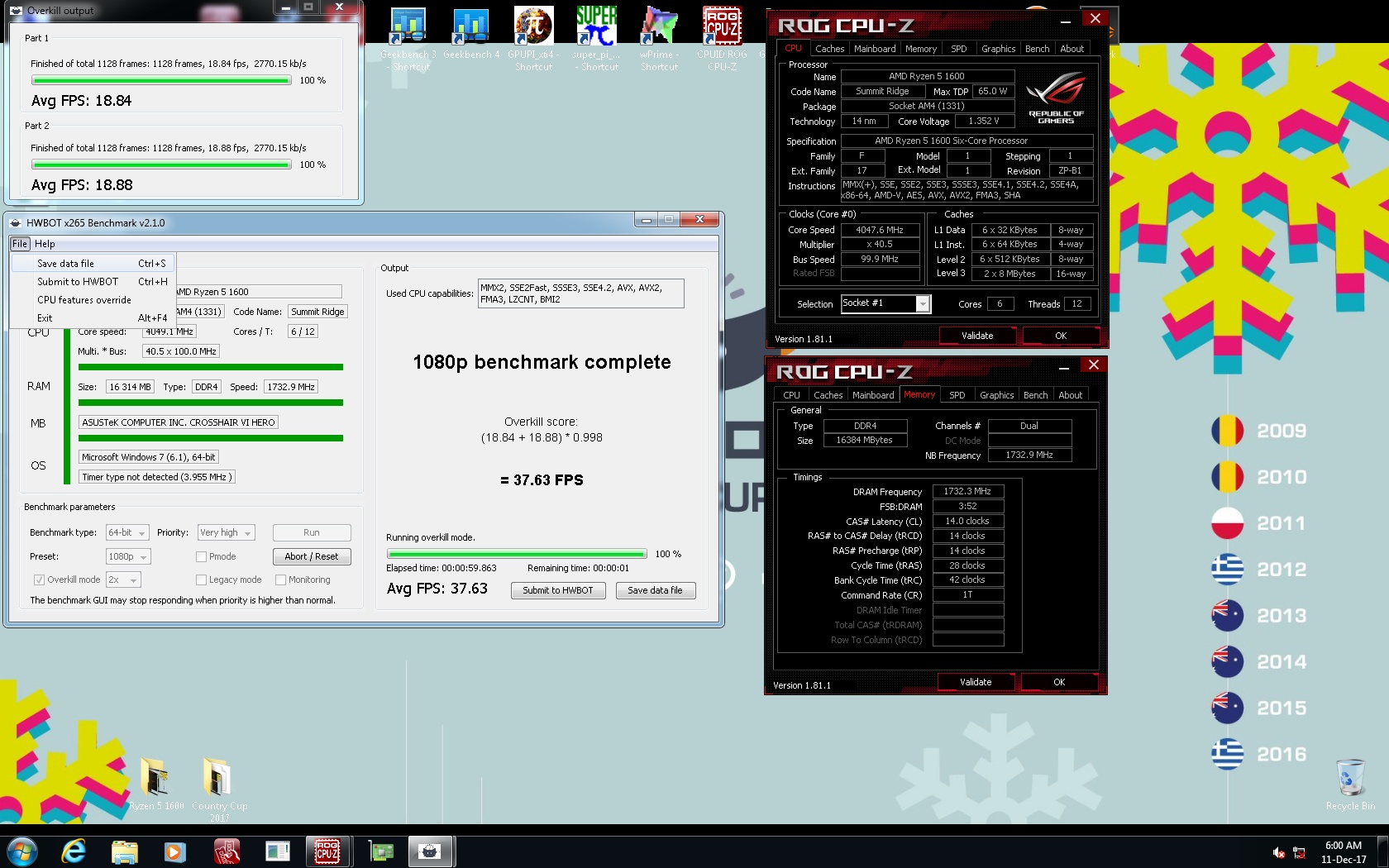Click Submit to HWBOT button in Output panel
Screen dimensions: 1389x868
pos(558,590)
